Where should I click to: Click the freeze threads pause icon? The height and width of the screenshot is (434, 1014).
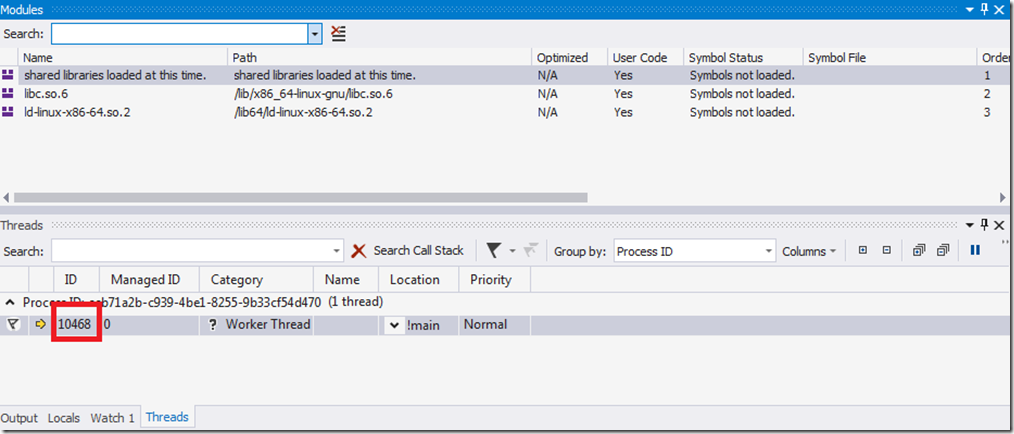(x=975, y=251)
